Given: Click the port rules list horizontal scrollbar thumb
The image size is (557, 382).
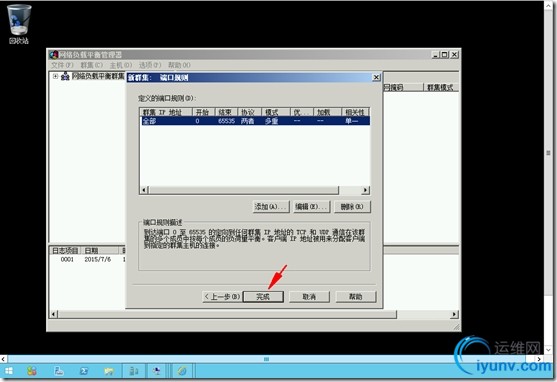Looking at the screenshot, I should (x=244, y=190).
